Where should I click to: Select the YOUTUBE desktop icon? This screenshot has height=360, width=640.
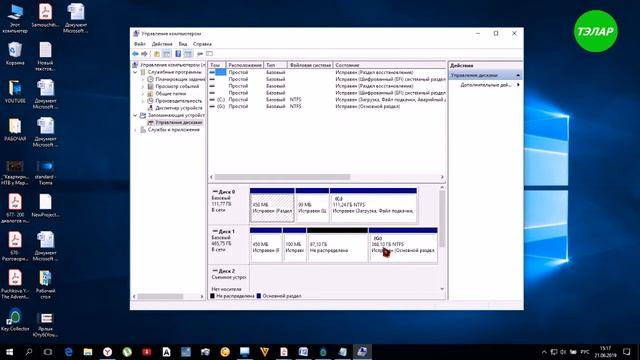pyautogui.click(x=15, y=91)
